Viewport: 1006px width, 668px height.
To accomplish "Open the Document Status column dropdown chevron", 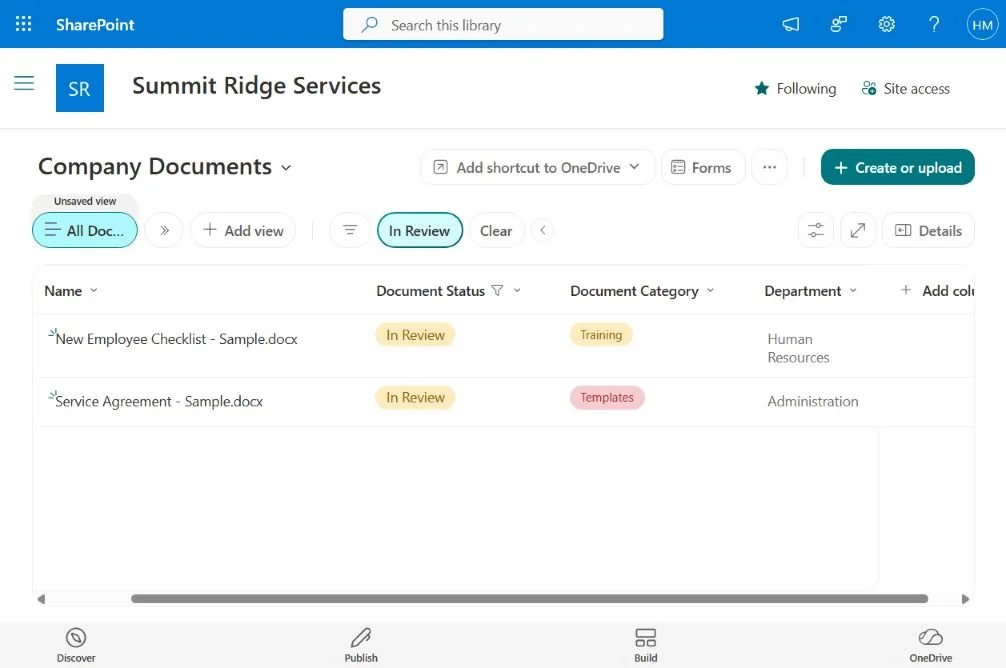I will pyautogui.click(x=517, y=291).
